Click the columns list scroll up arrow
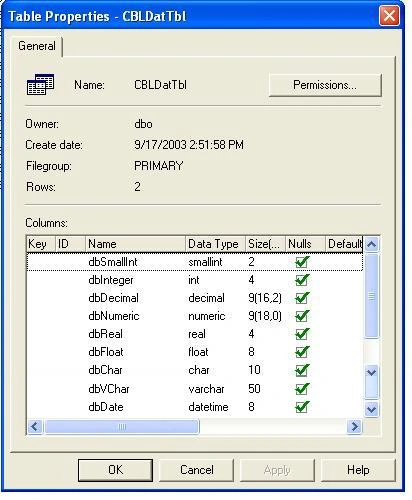 click(371, 245)
